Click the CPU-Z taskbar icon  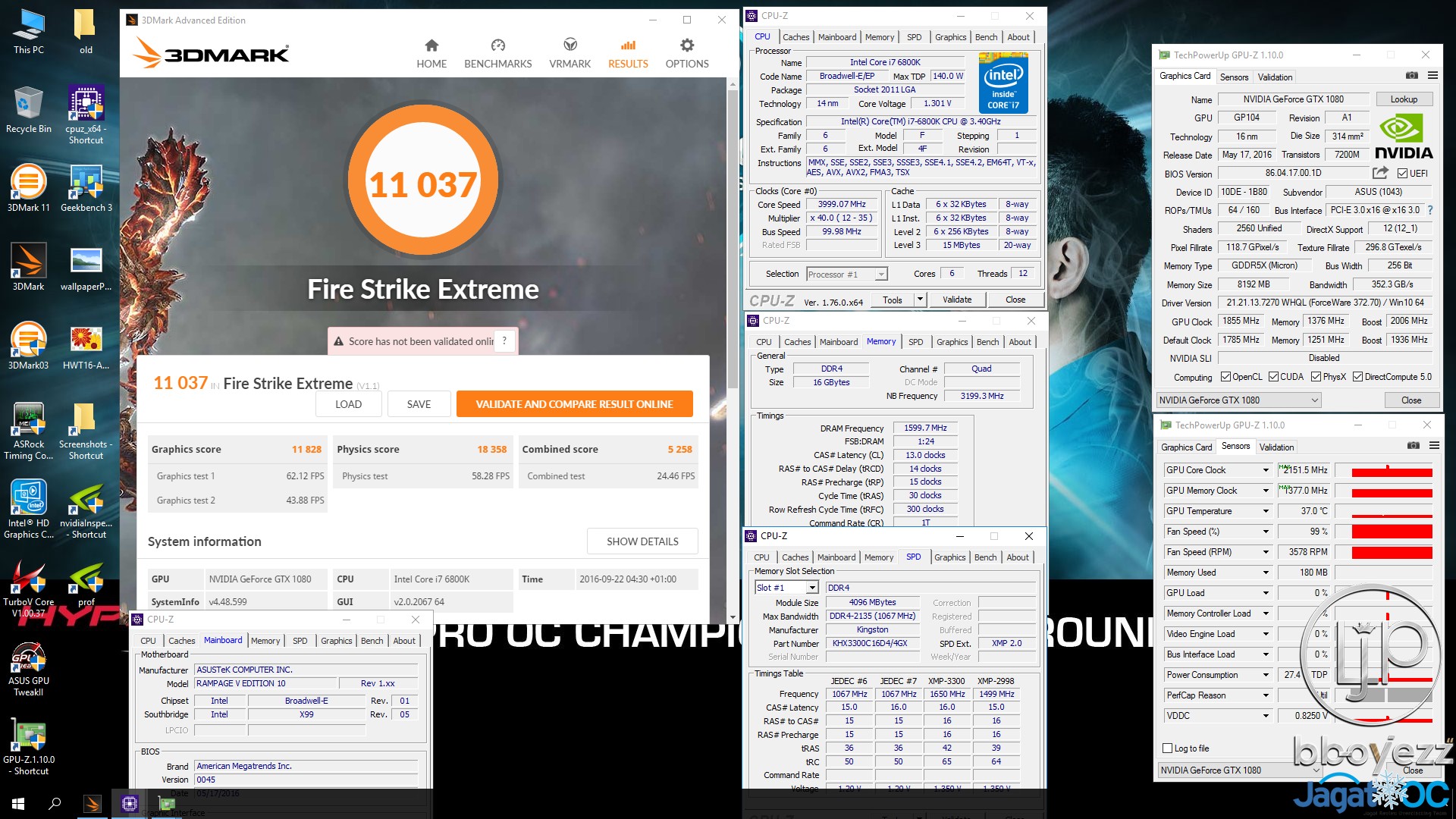pyautogui.click(x=130, y=804)
